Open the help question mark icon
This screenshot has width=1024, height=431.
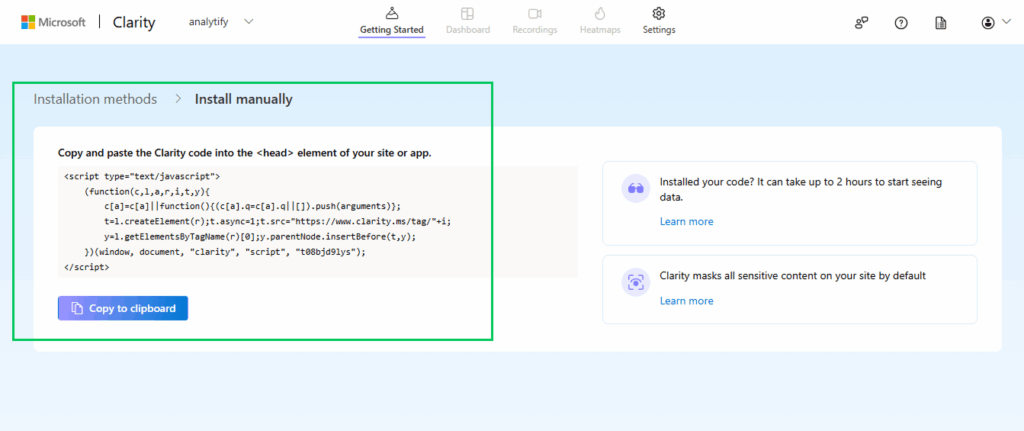[x=901, y=23]
